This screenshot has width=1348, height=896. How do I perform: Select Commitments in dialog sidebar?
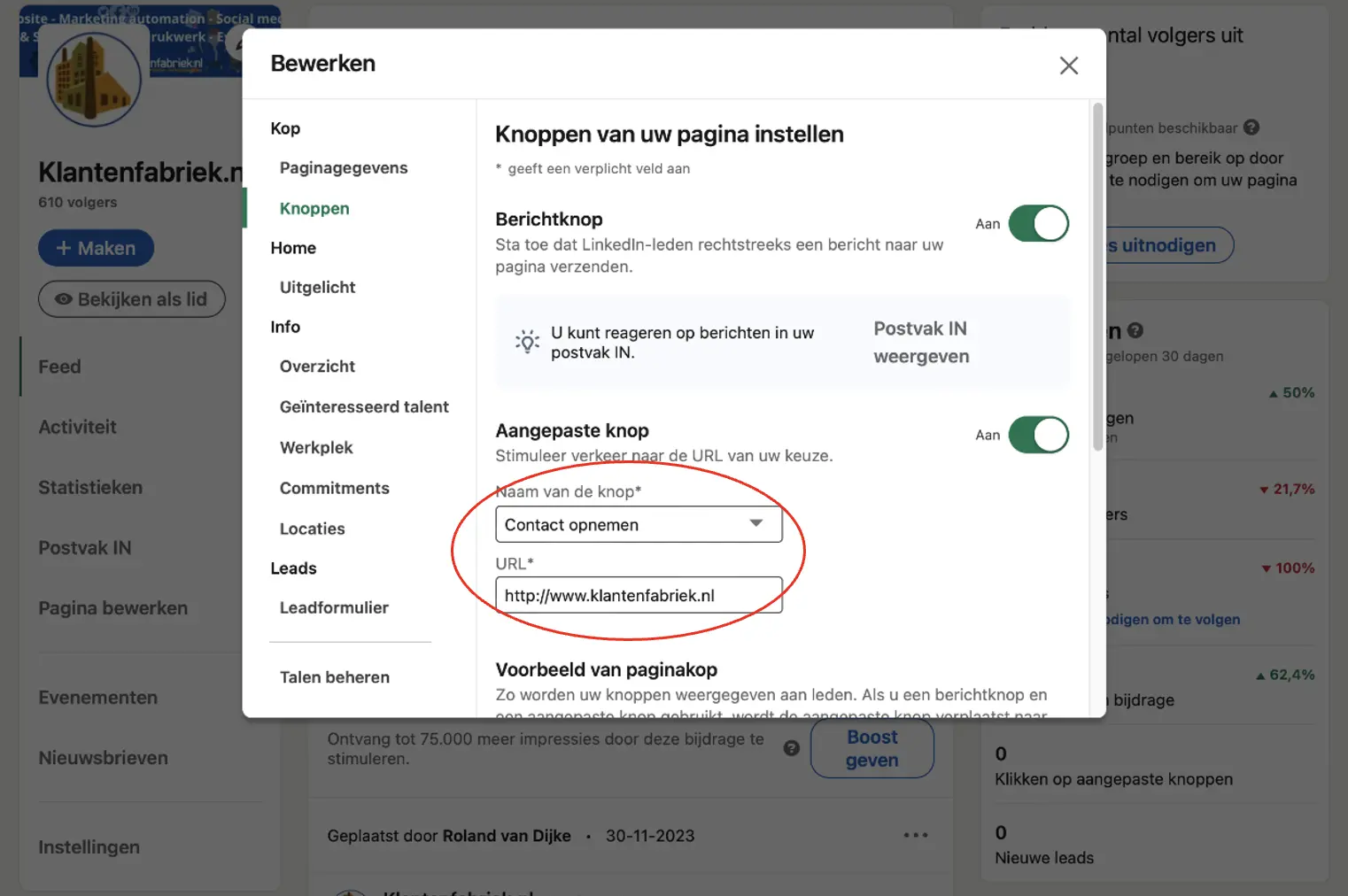(334, 488)
